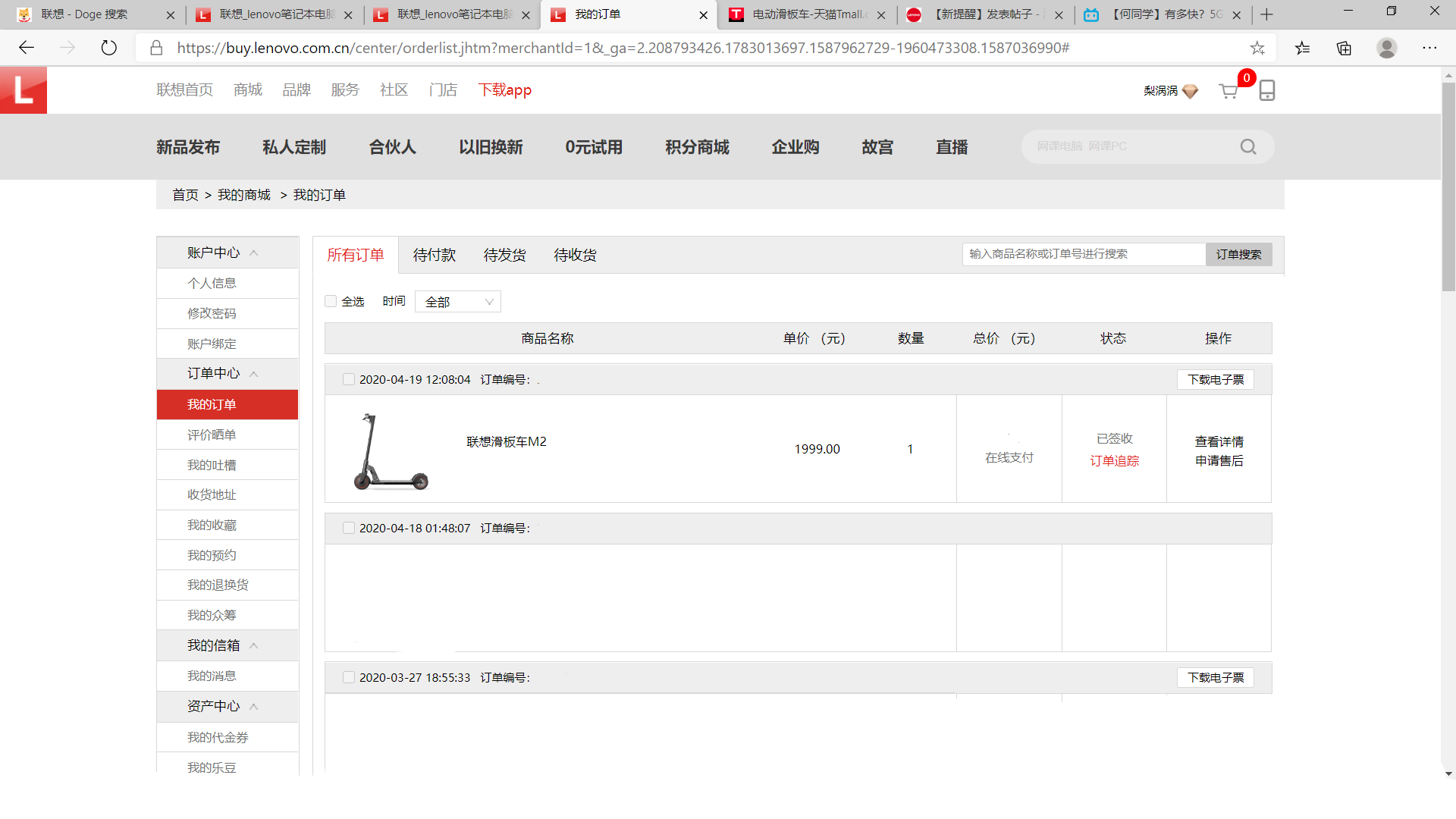Open 收货地址 in the sidebar
This screenshot has width=1456, height=819.
[212, 494]
